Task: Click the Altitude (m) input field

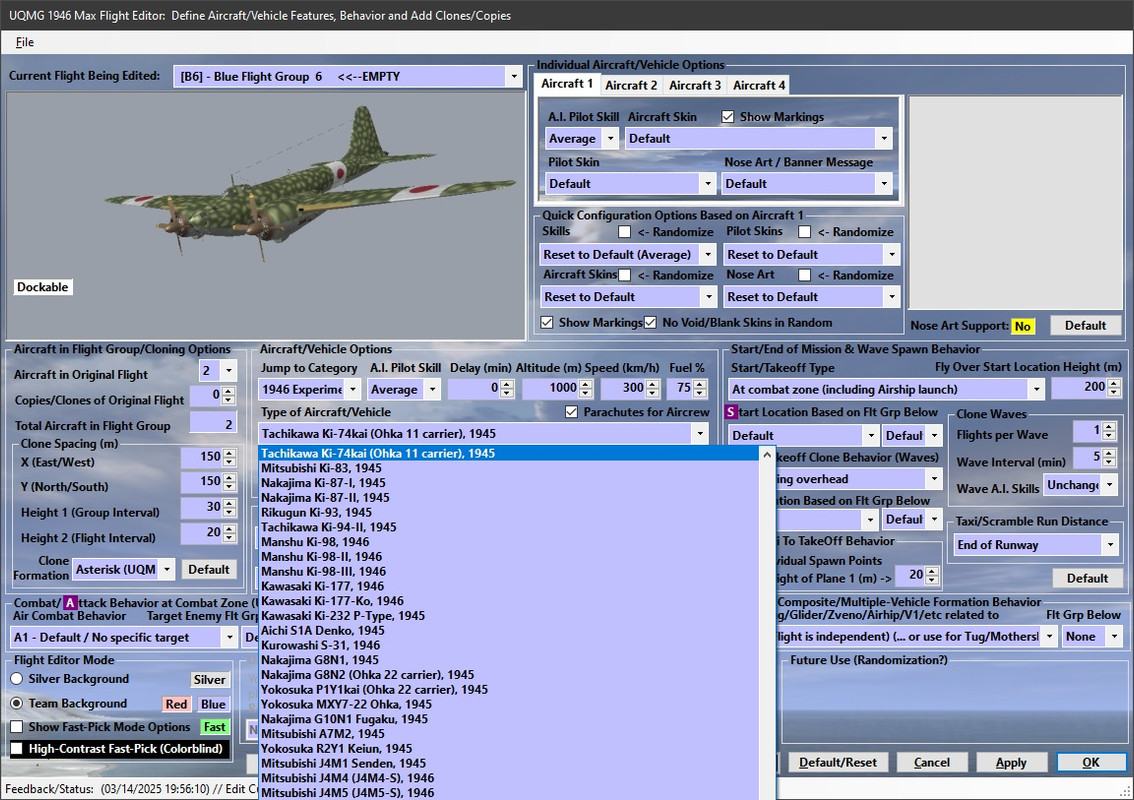Action: tap(550, 388)
